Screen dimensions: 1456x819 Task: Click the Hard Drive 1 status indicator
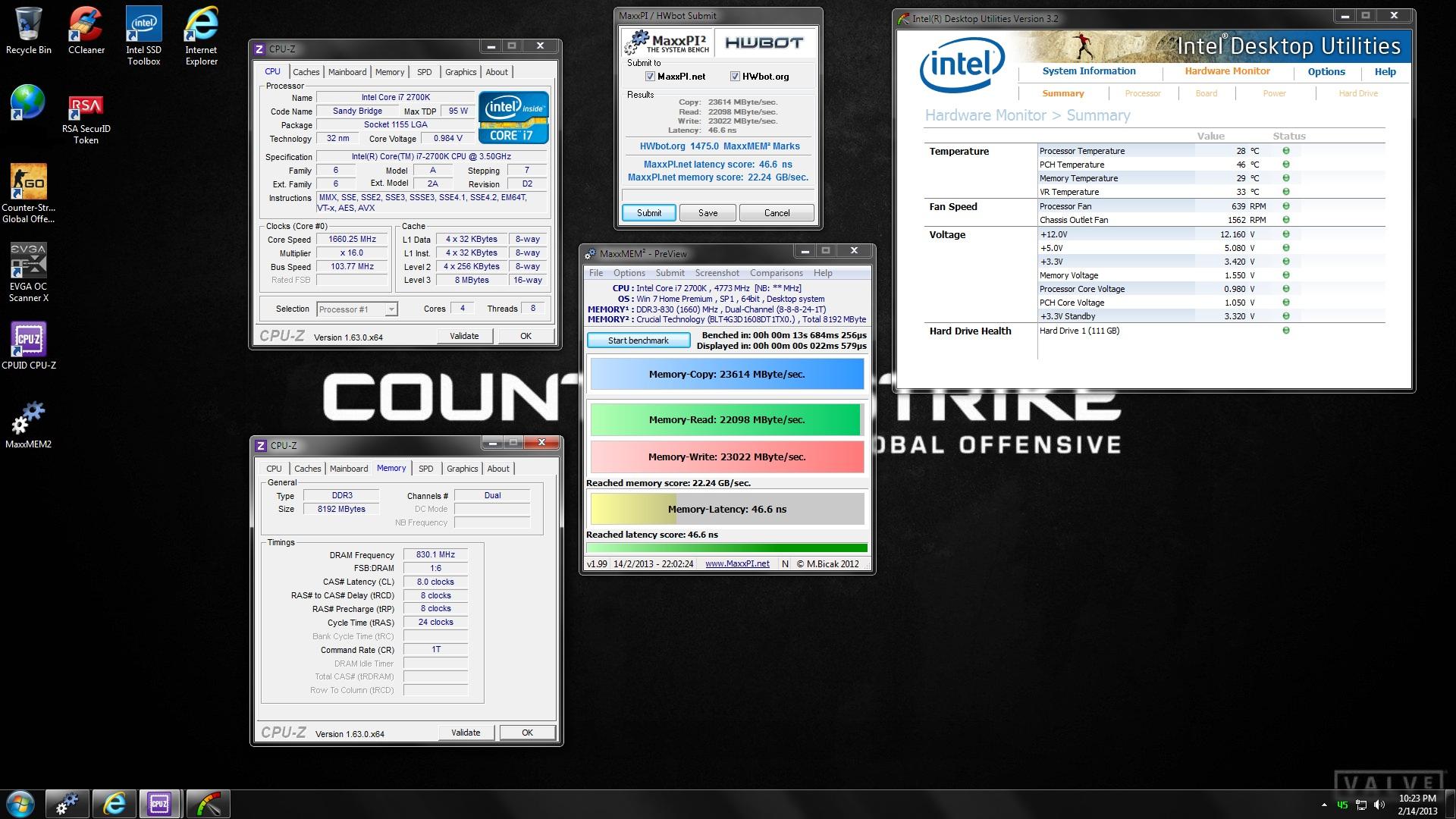coord(1286,331)
